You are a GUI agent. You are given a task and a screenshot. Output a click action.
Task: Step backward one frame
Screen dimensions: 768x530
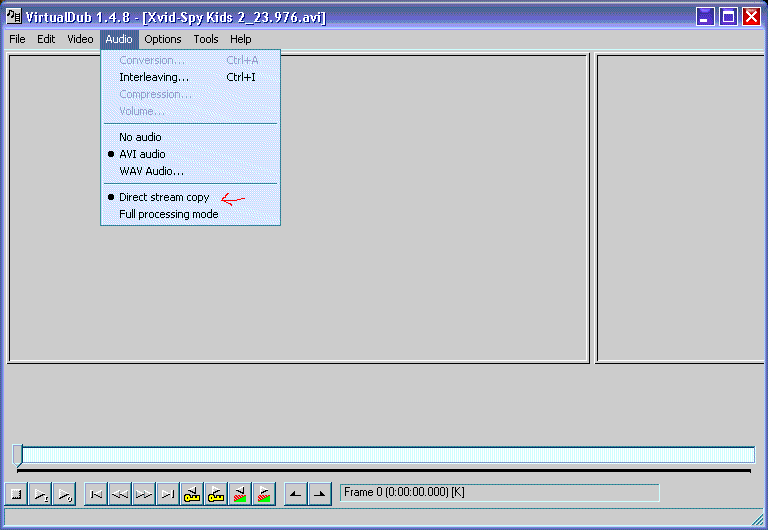pos(120,494)
